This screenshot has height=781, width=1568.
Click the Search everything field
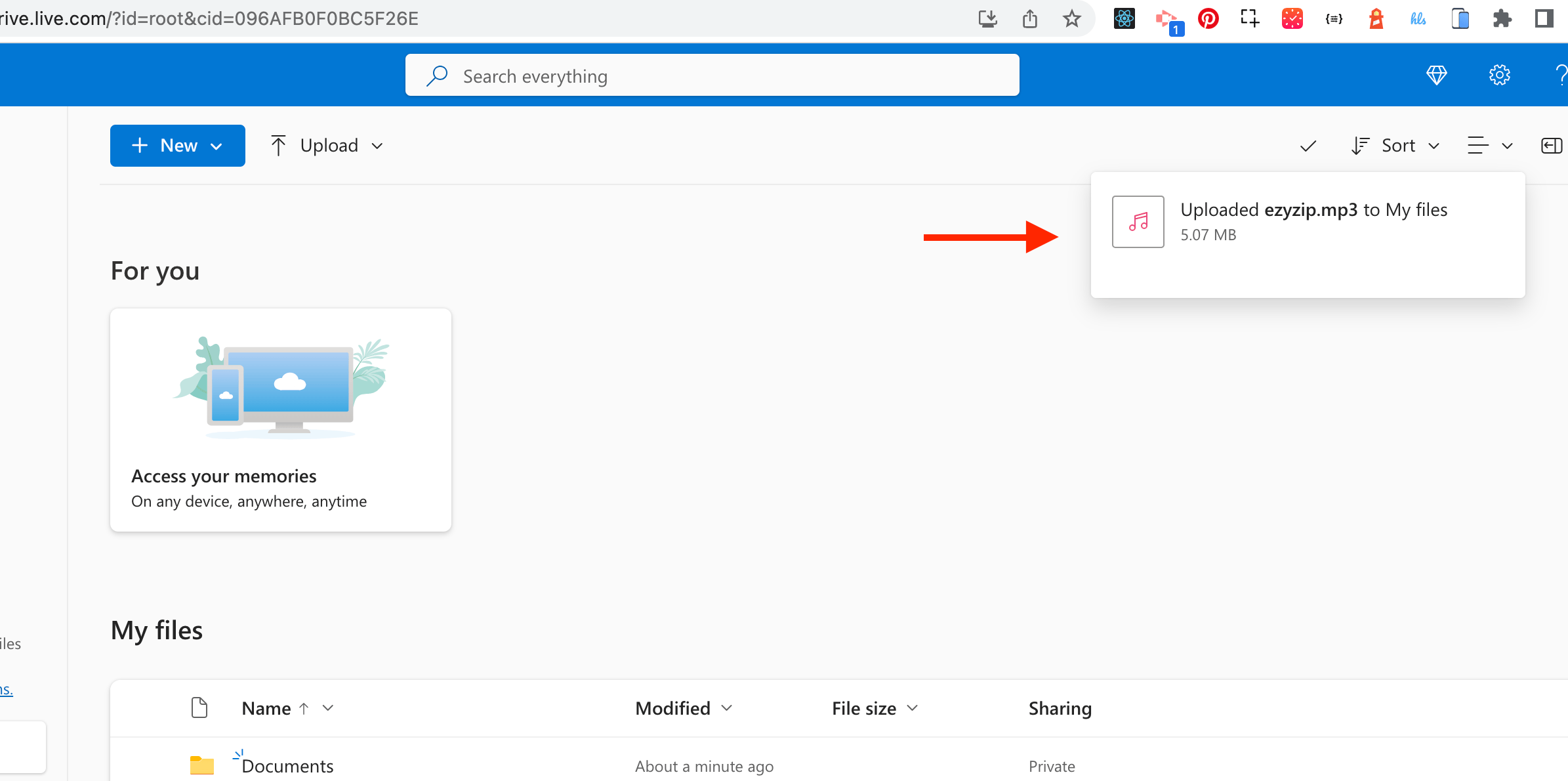coord(712,76)
